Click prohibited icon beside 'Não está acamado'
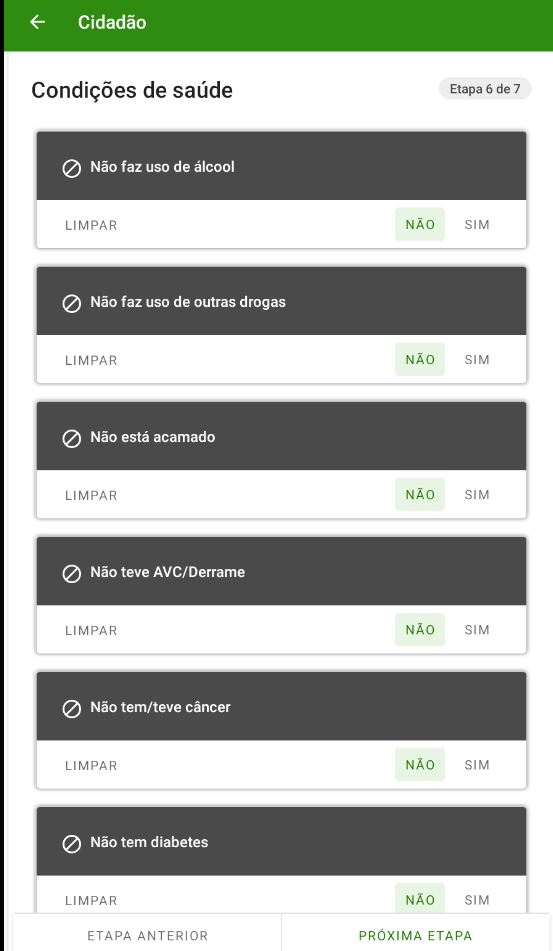 (72, 439)
